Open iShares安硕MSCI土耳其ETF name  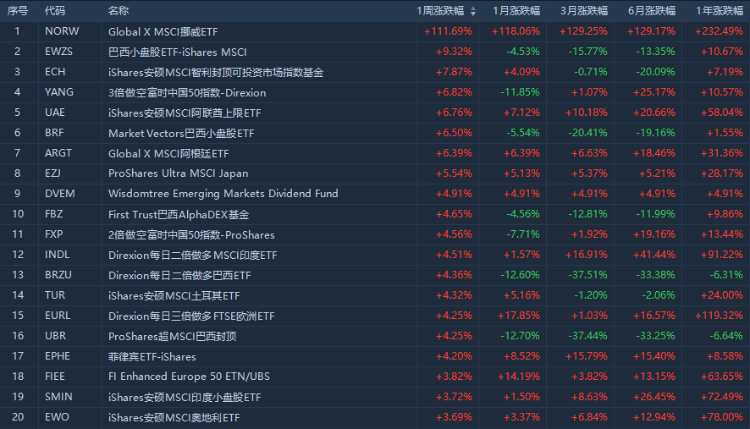click(x=174, y=296)
